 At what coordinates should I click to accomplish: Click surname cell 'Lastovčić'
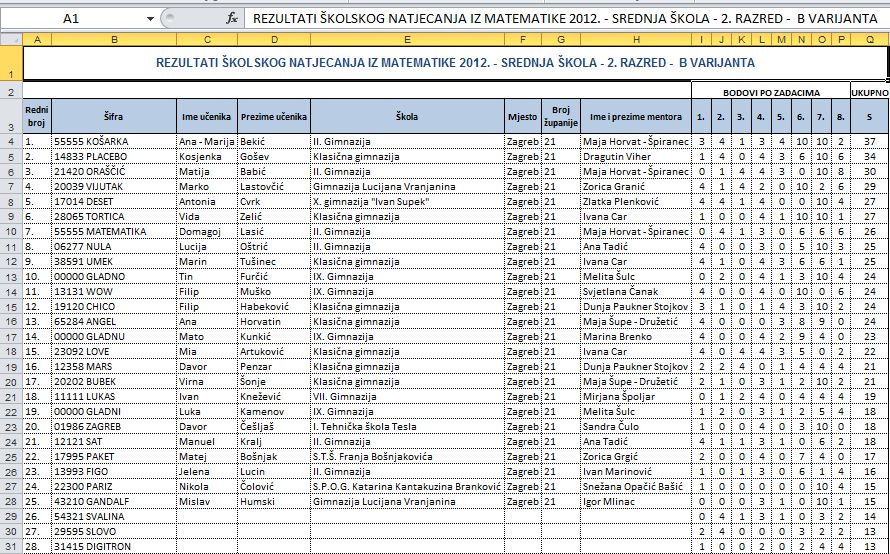click(x=274, y=187)
